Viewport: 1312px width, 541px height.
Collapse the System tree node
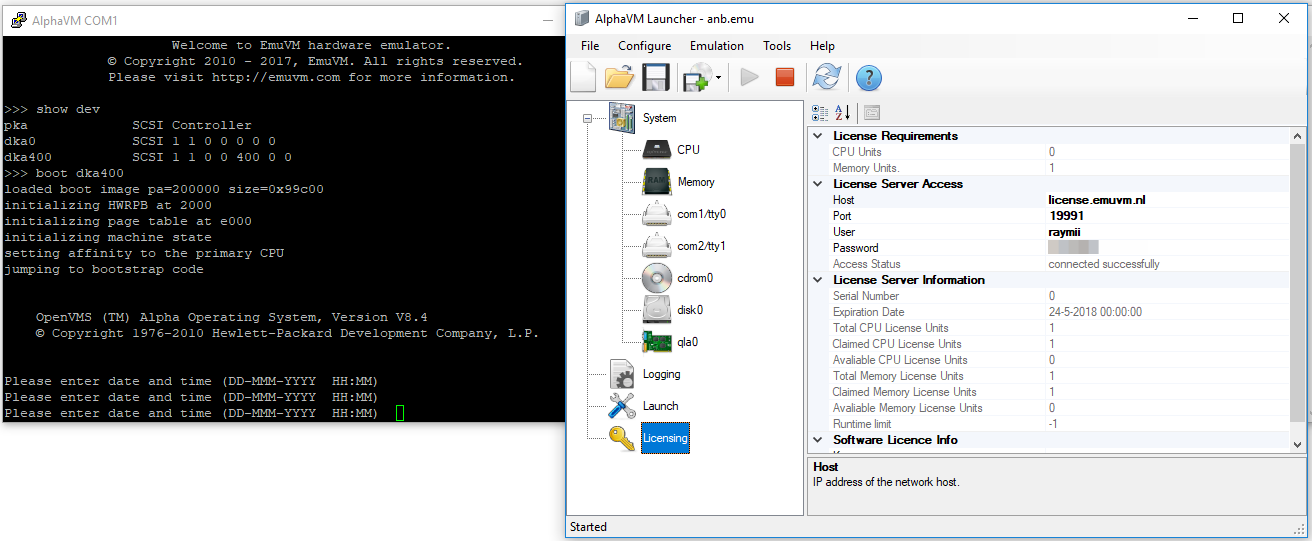[x=586, y=118]
